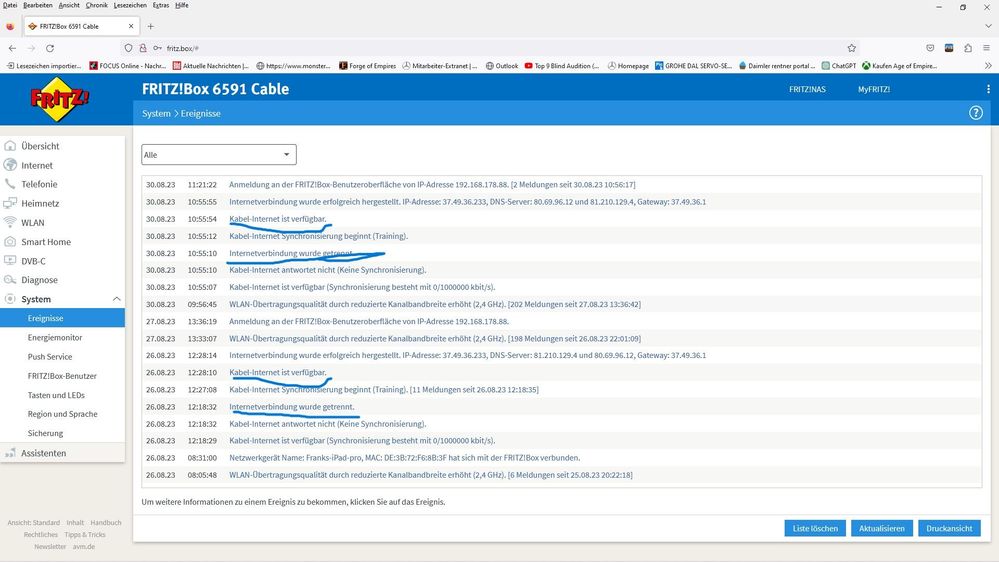Open the FRITZ!Box three-dot menu

point(988,89)
